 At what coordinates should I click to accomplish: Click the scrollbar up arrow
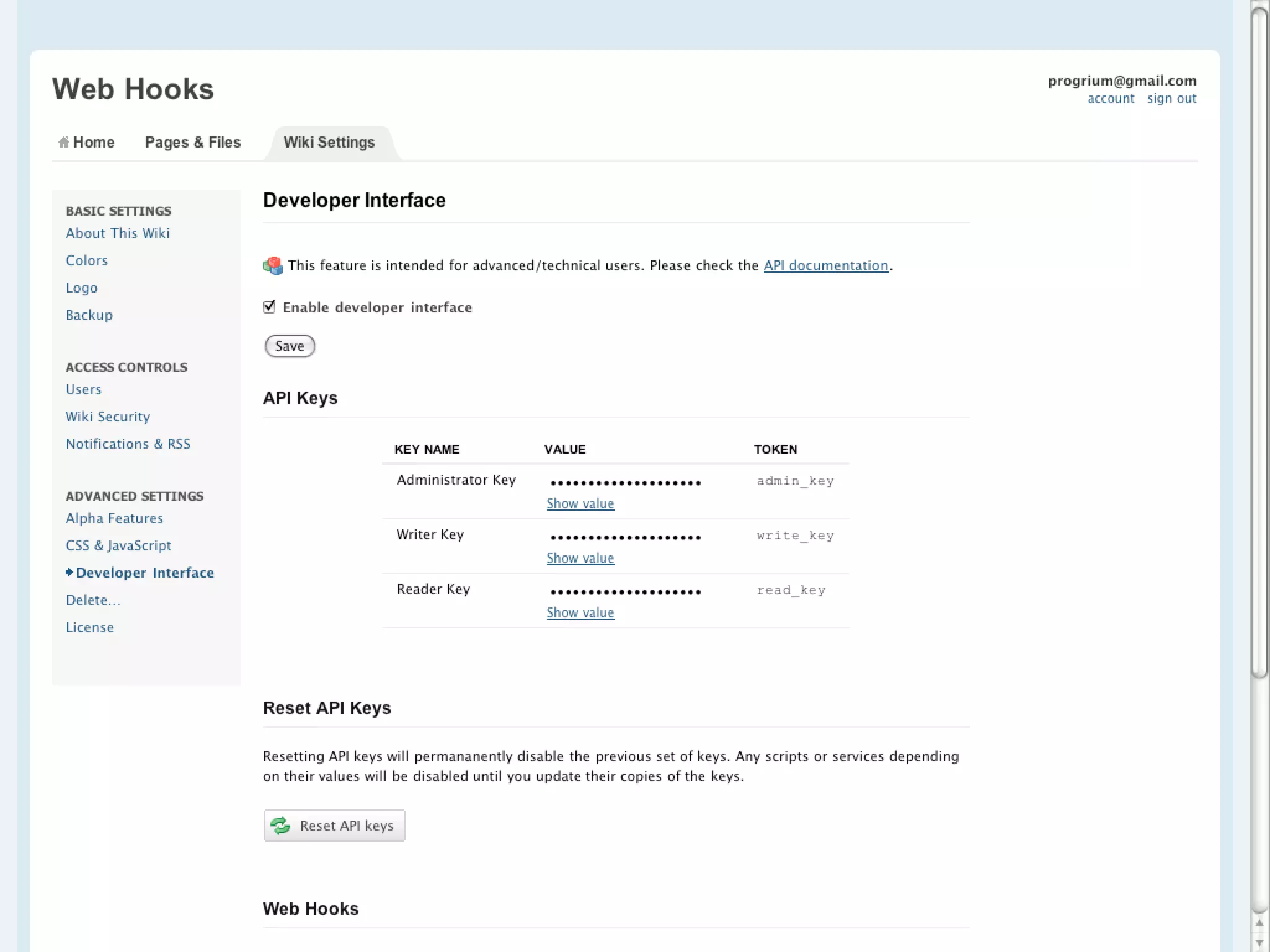pos(1259,923)
